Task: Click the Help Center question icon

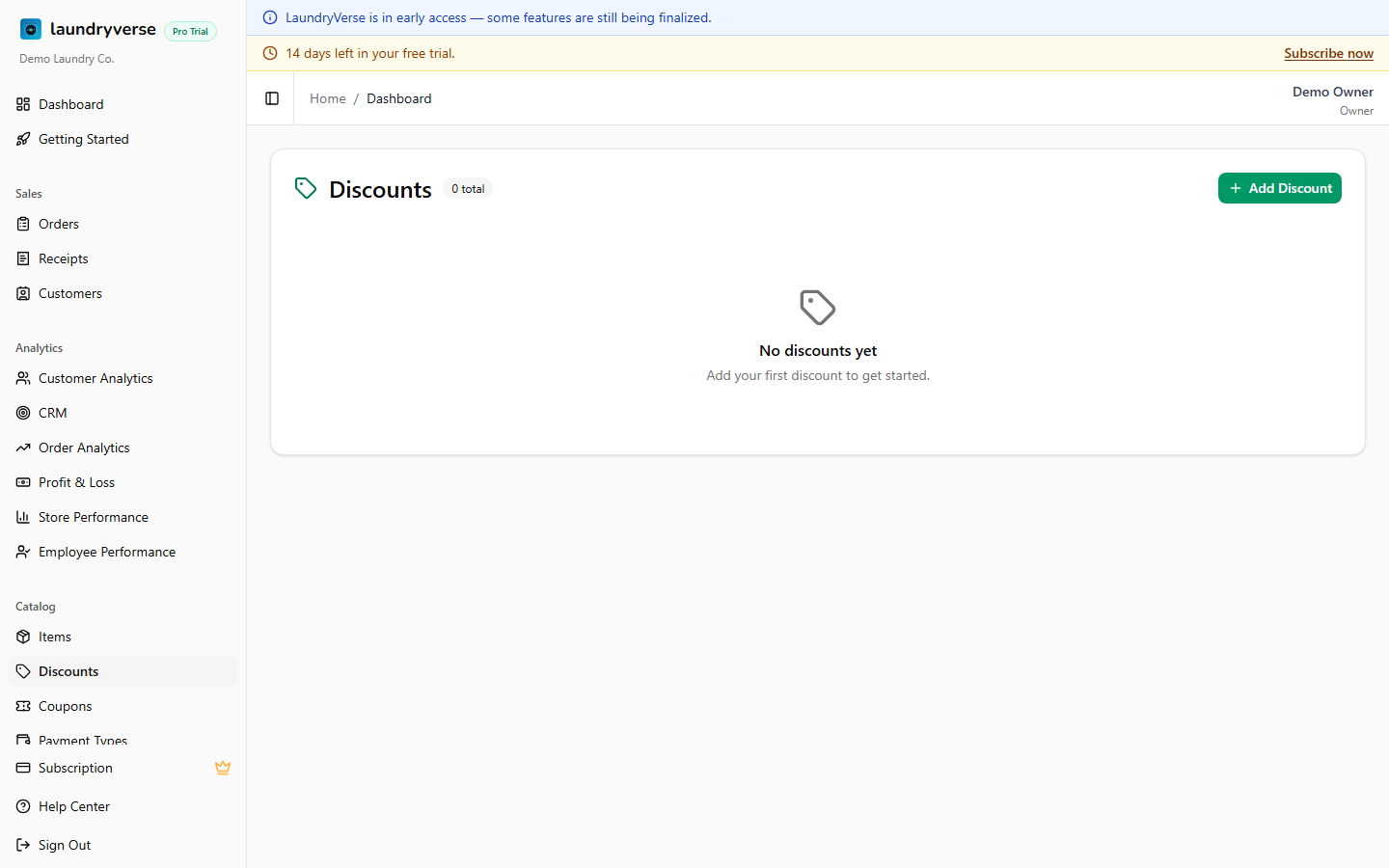Action: point(23,806)
